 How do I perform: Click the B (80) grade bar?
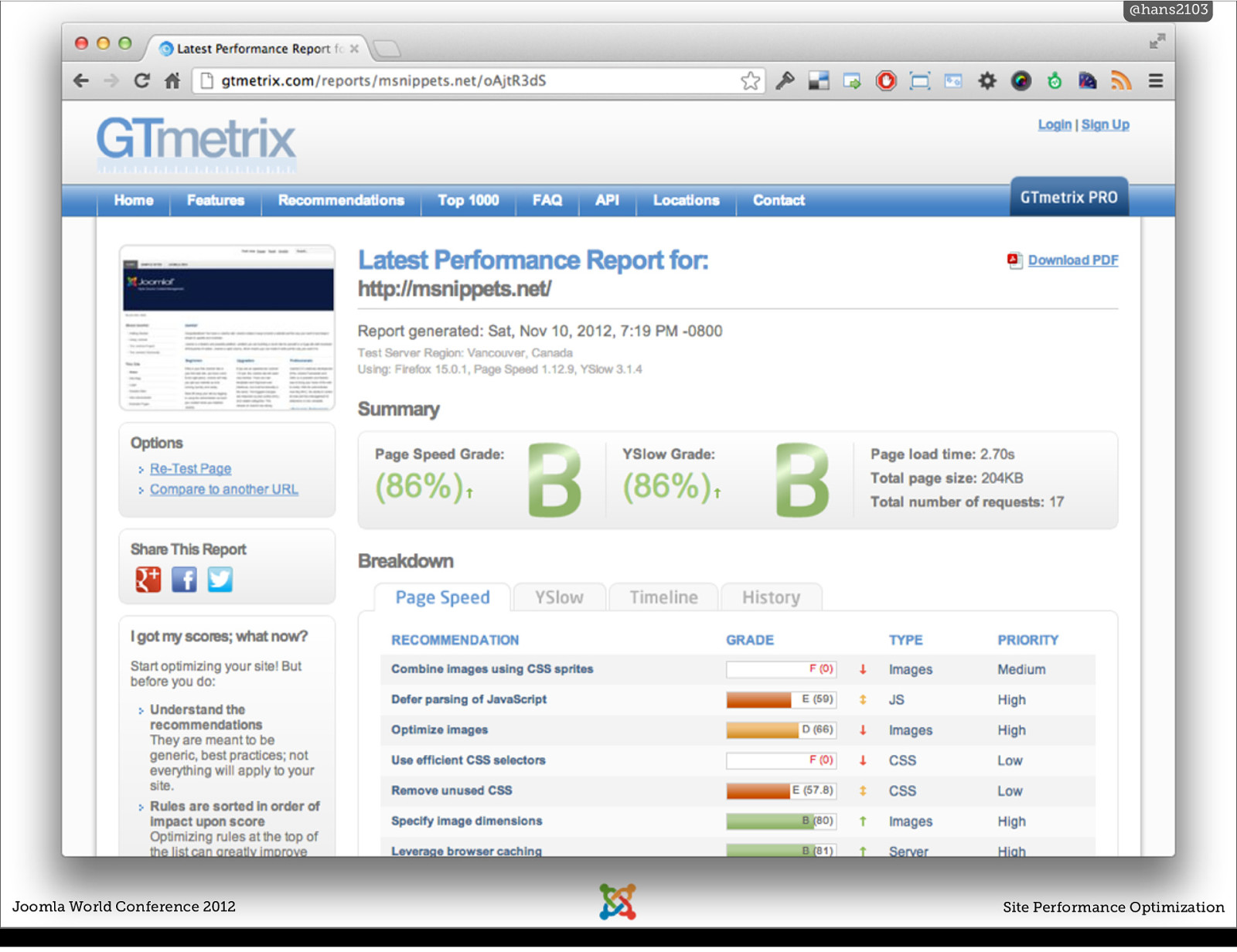pyautogui.click(x=781, y=821)
